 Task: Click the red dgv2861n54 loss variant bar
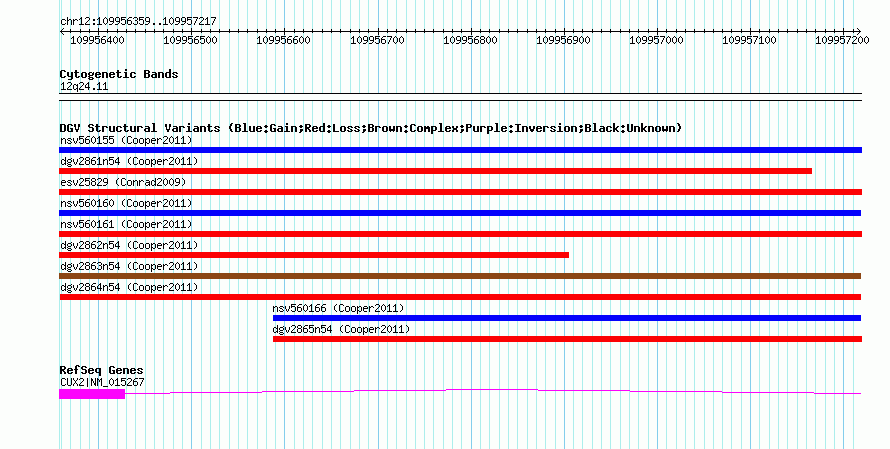[435, 171]
